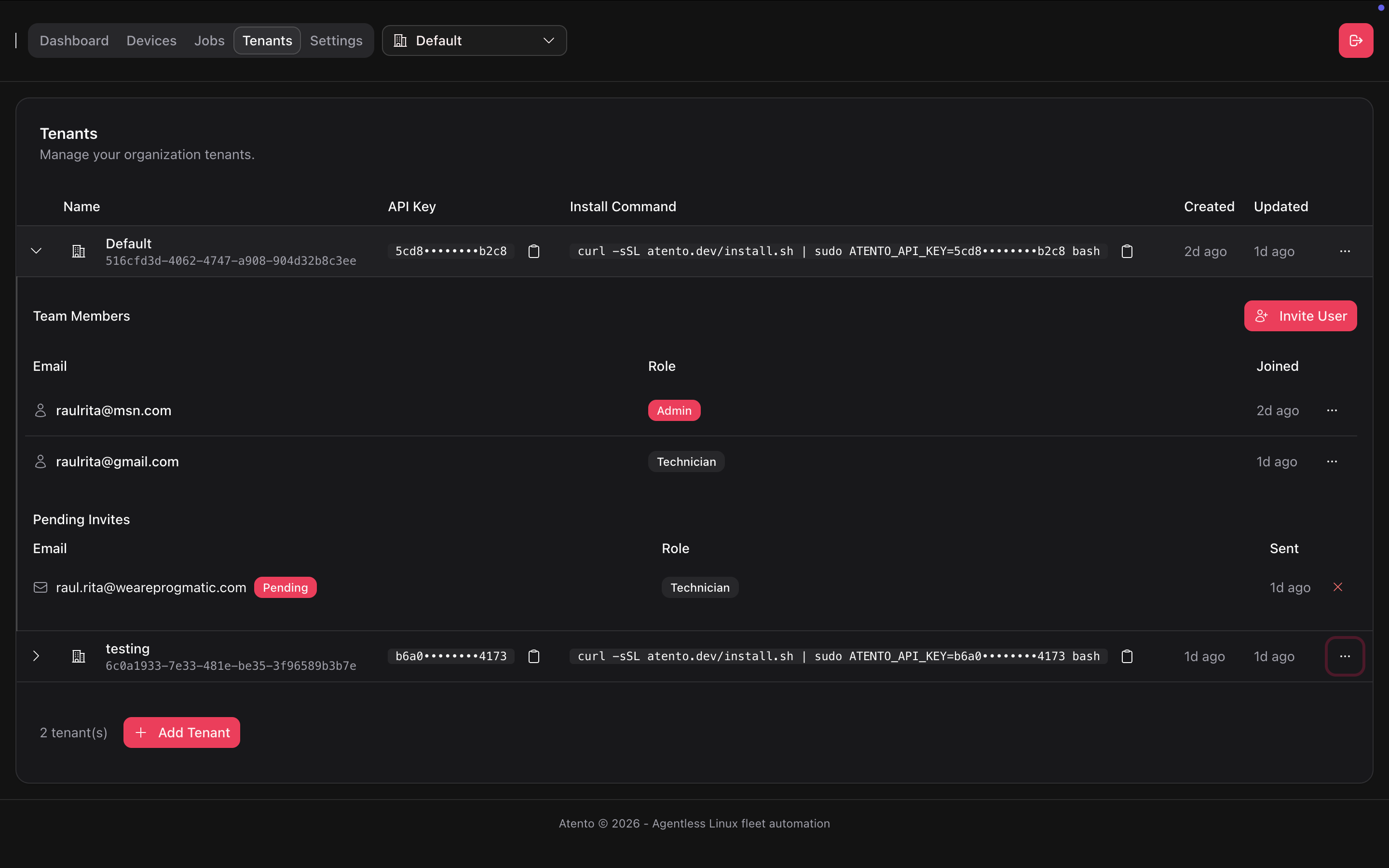Collapse the Default tenant details
The height and width of the screenshot is (868, 1389).
click(x=36, y=250)
